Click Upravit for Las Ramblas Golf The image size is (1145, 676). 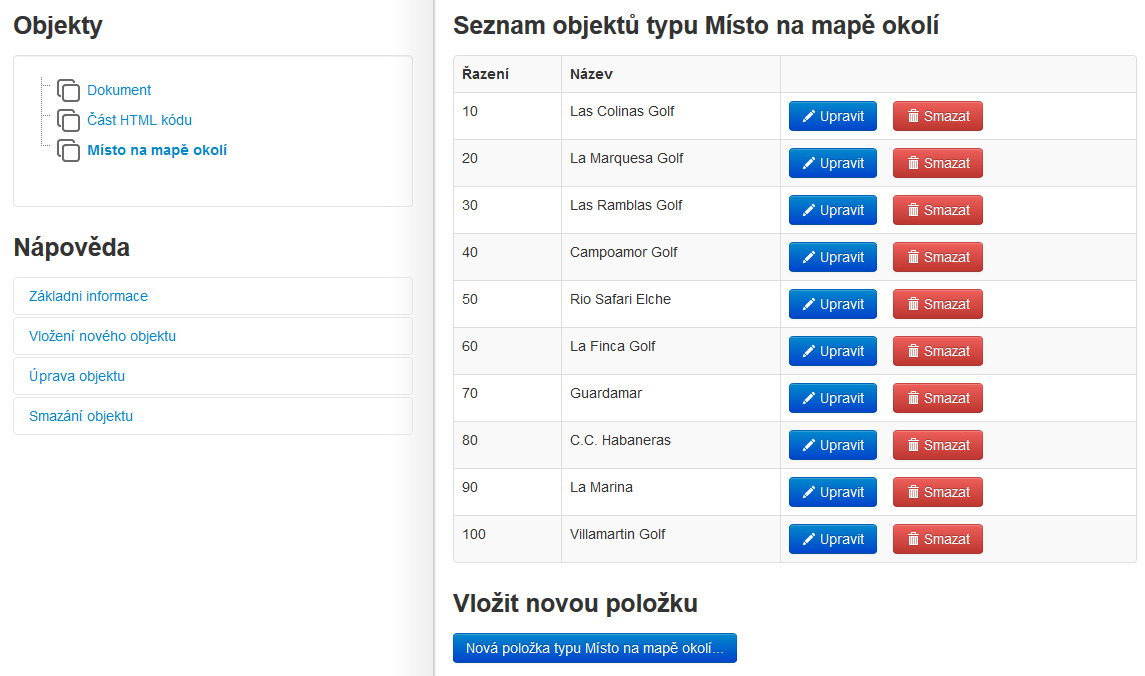pos(832,210)
